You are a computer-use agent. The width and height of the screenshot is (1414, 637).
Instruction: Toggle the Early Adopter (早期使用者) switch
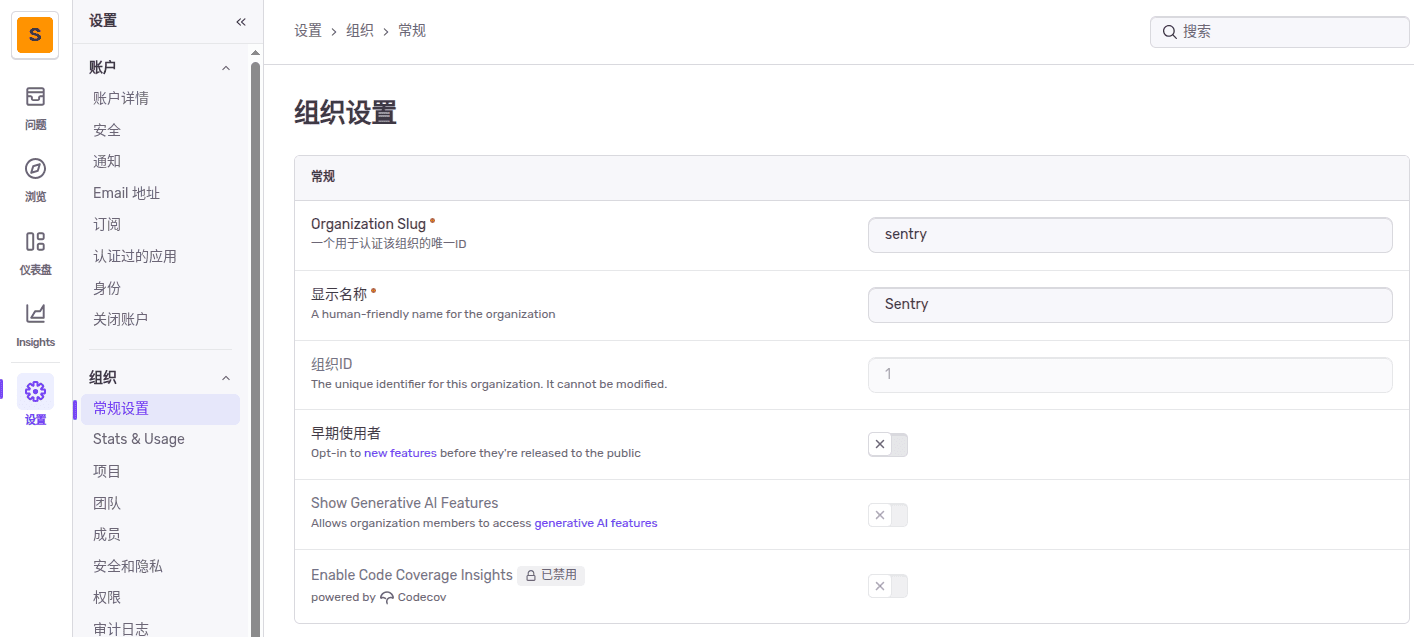click(887, 445)
